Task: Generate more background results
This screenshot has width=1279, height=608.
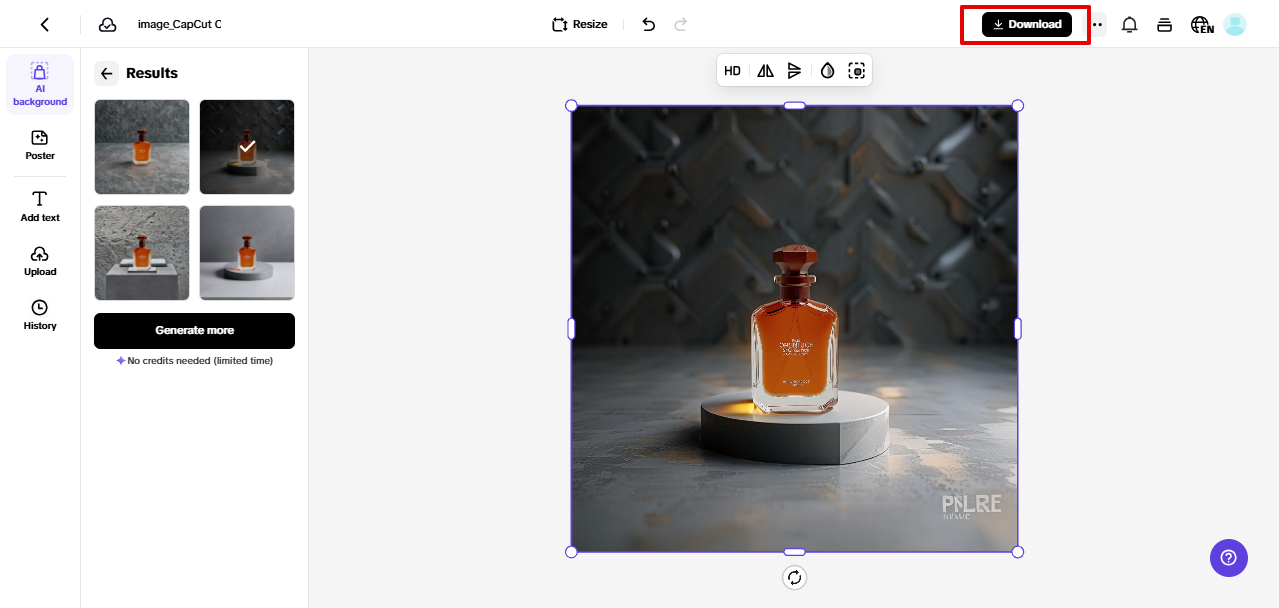Action: click(x=193, y=330)
